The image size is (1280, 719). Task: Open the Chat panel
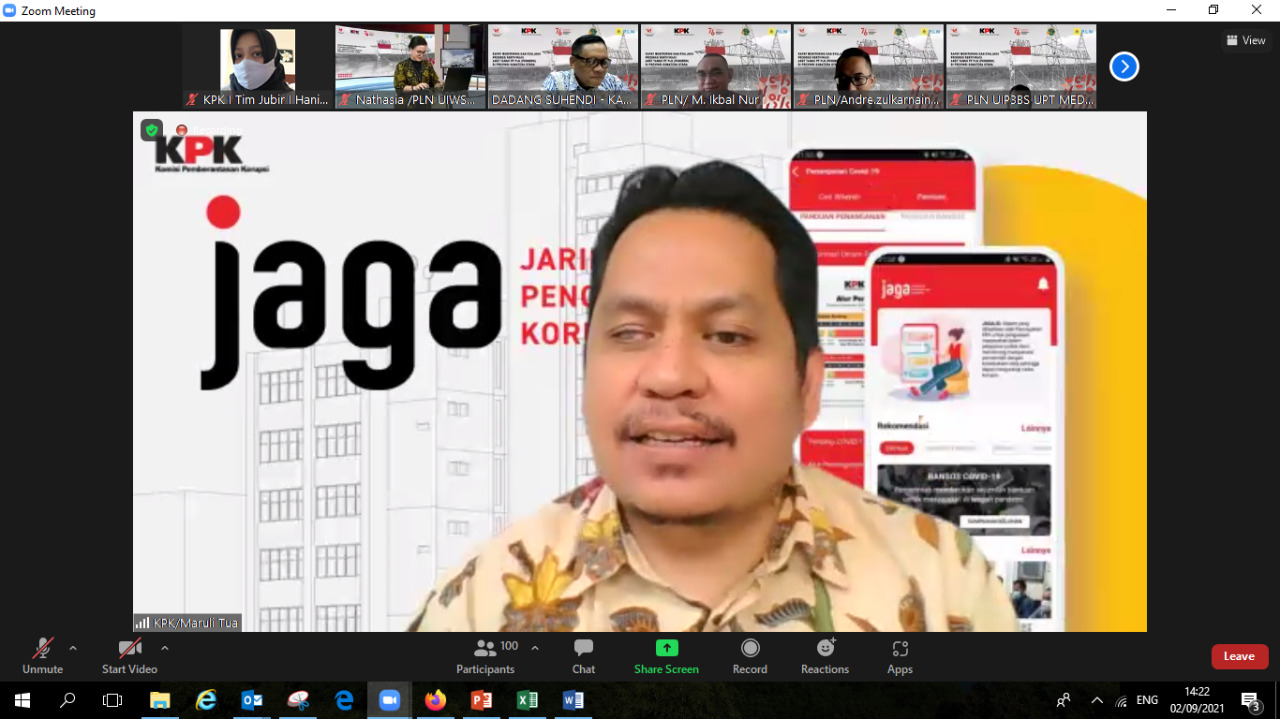tap(584, 656)
